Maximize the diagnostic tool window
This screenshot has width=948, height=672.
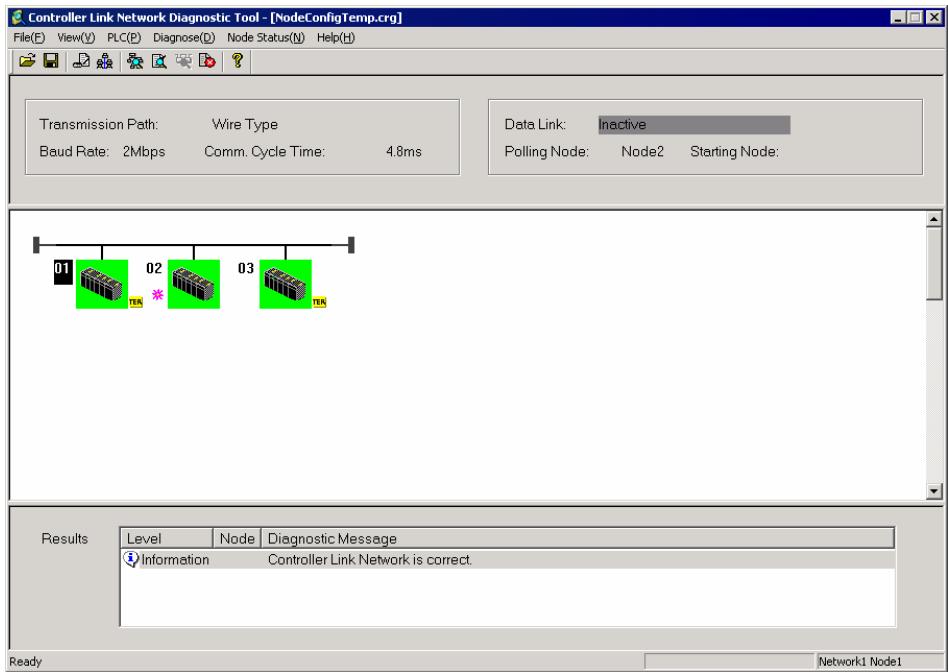click(x=915, y=18)
